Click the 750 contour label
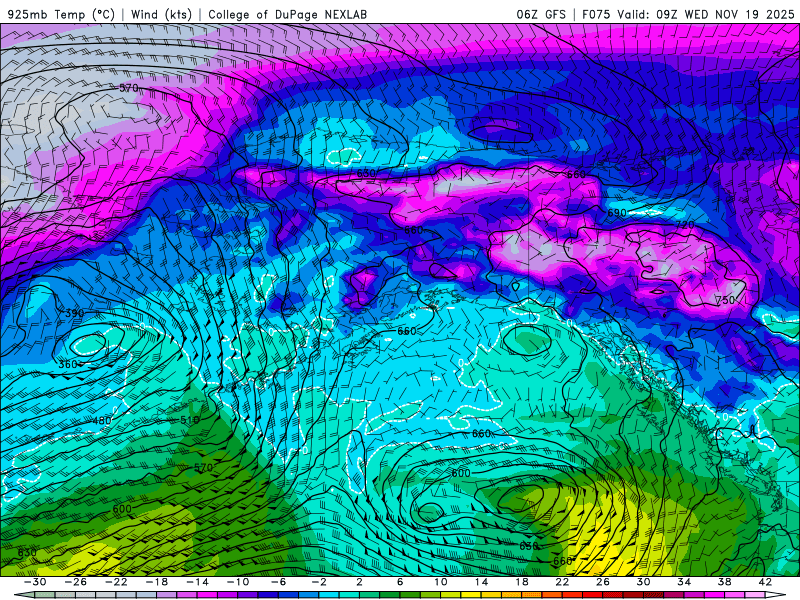Screen dimensions: 800x600 pos(725,300)
